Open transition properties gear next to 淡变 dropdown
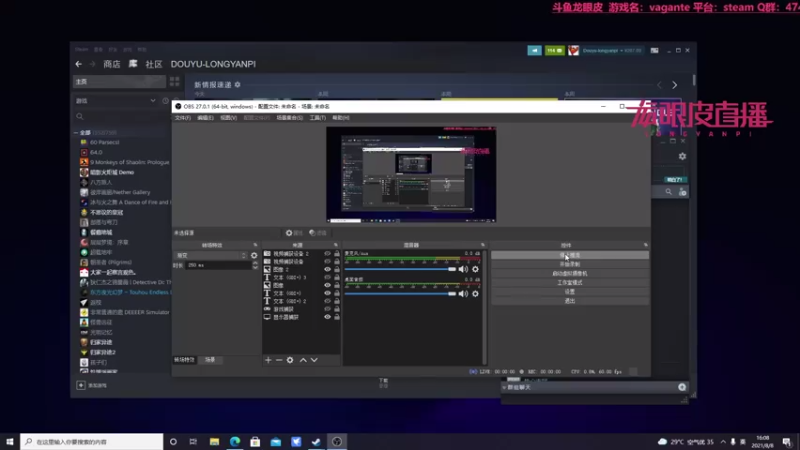Screen dimensions: 800x450 [x=254, y=256]
